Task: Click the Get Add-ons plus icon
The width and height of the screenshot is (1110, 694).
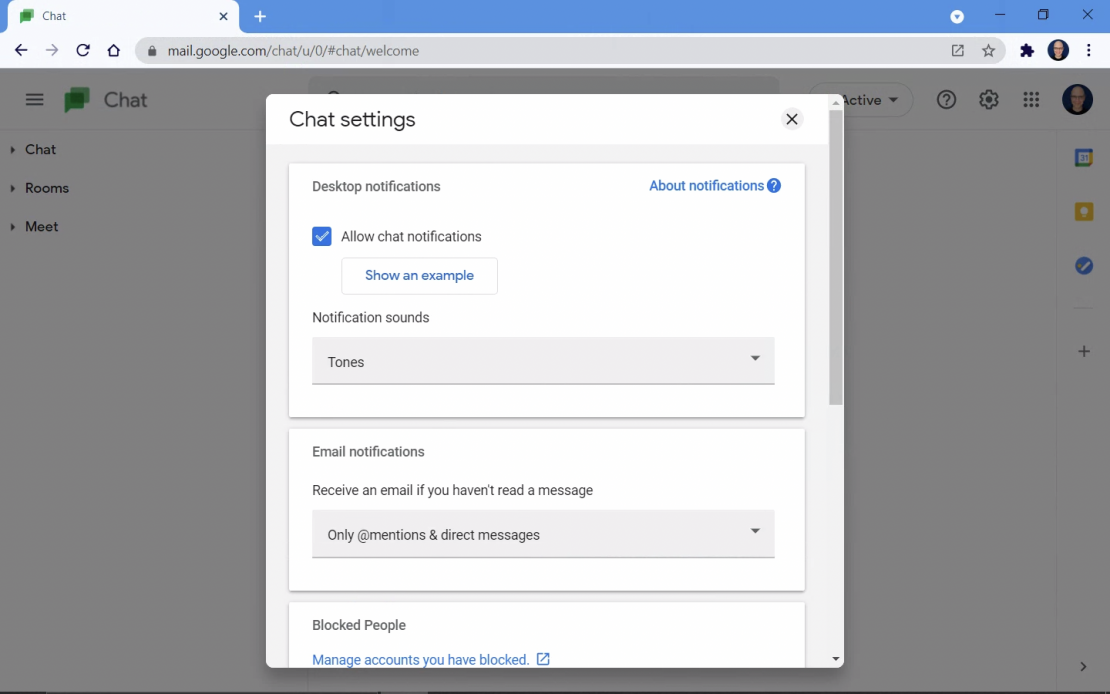Action: click(x=1084, y=351)
